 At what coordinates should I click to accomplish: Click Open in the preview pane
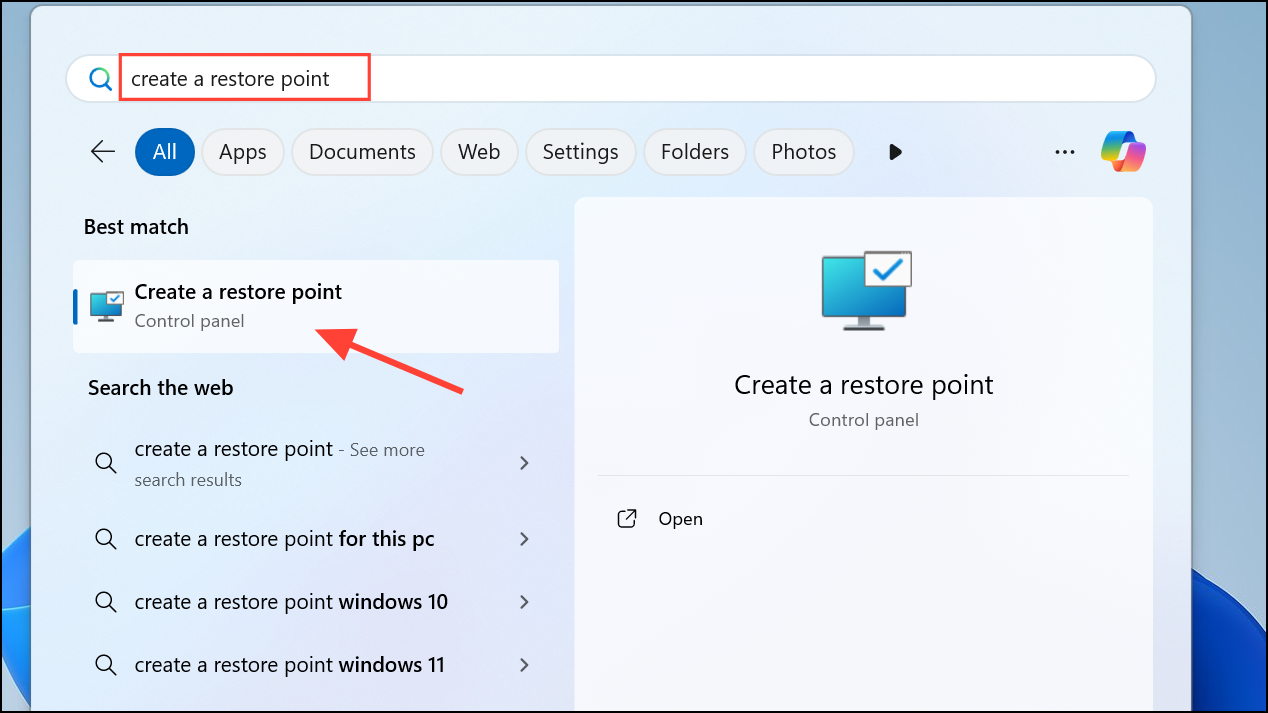(680, 519)
